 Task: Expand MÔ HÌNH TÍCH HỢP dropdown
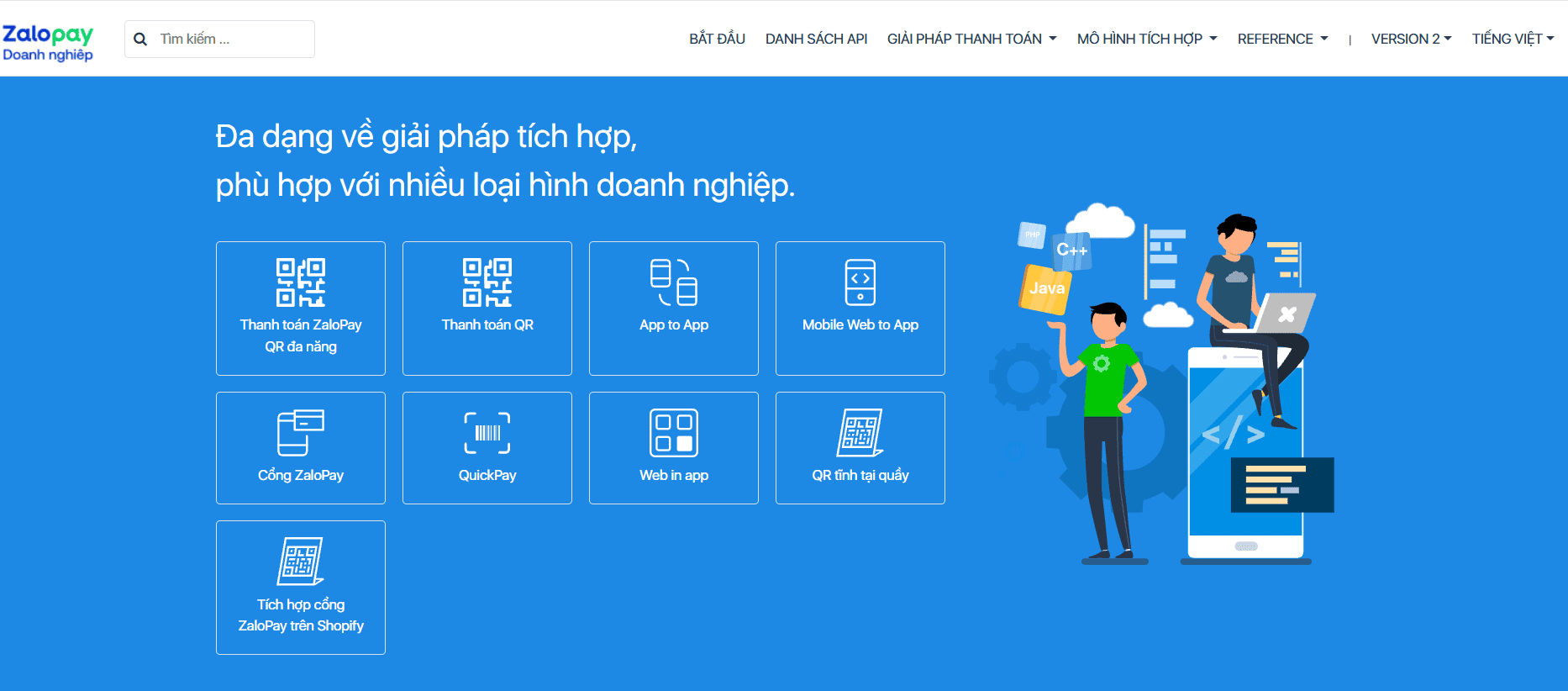(x=1147, y=39)
